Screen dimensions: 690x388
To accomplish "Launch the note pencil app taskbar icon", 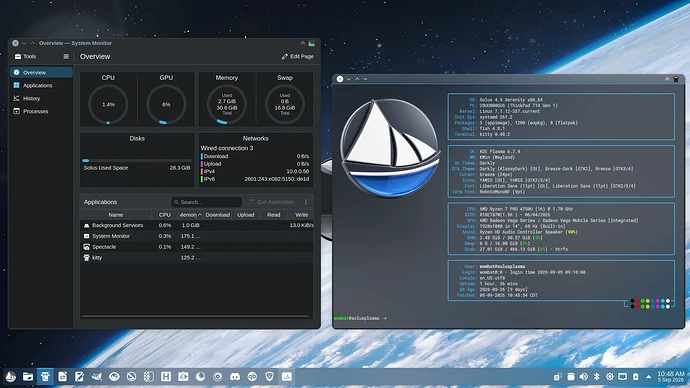I will tap(79, 377).
